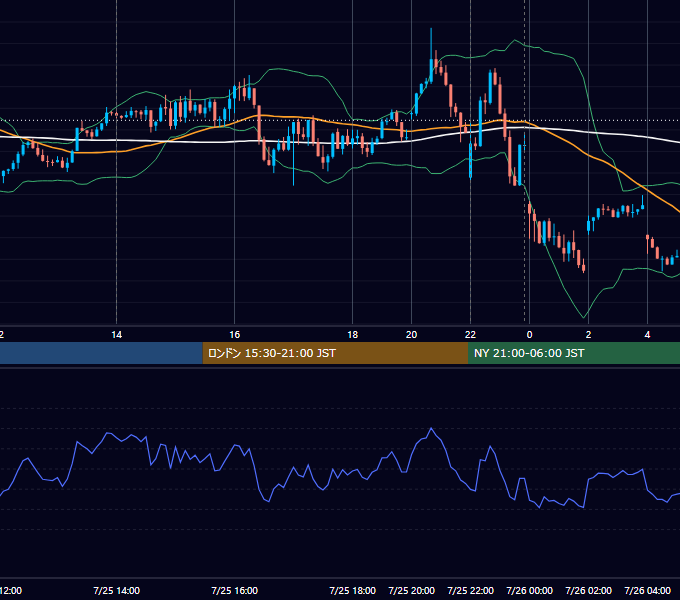This screenshot has height=600, width=680.
Task: Click the lower Bollinger band's lowest point near 2:00
Action: [x=584, y=317]
